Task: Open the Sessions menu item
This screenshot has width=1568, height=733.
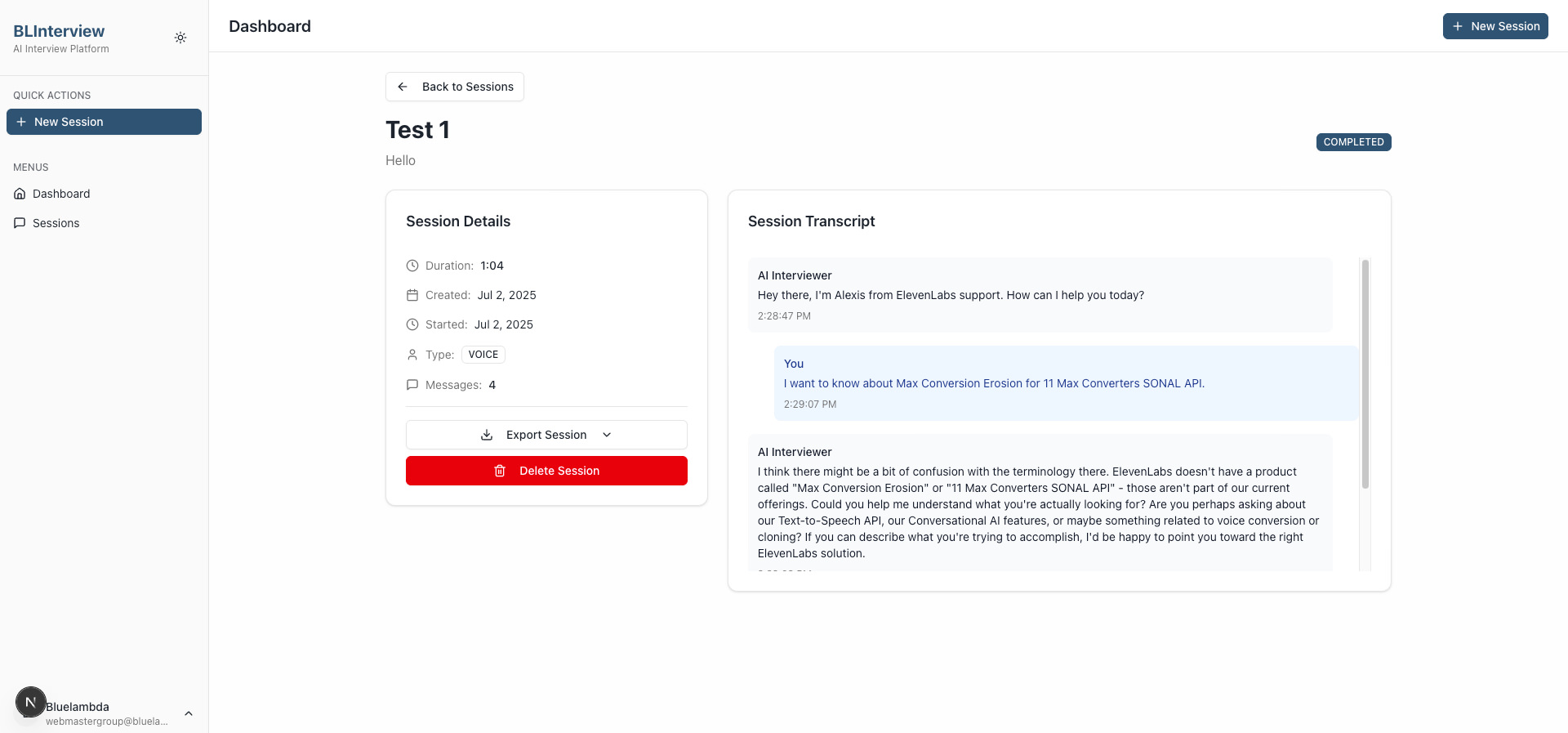Action: pyautogui.click(x=56, y=223)
